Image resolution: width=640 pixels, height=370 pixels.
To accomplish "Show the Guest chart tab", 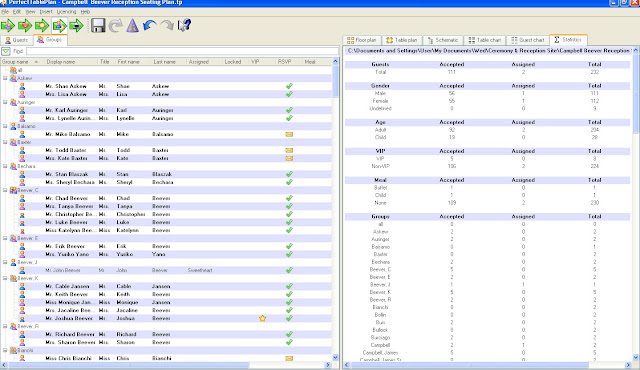I will click(x=527, y=40).
